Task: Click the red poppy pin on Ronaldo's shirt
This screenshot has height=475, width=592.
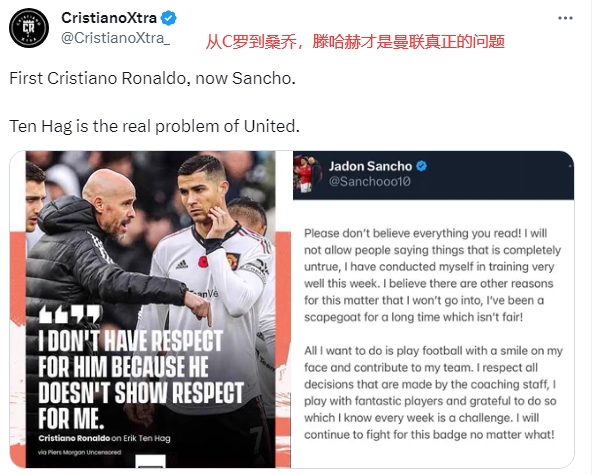Action: [203, 262]
